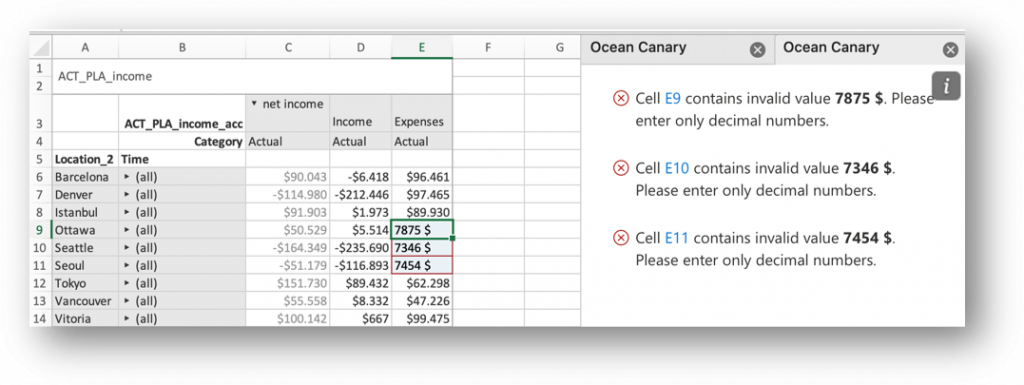The width and height of the screenshot is (1024, 385).
Task: Jump to cell E9 link
Action: click(x=673, y=99)
